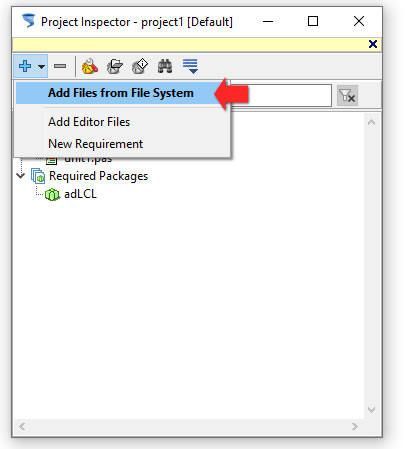Click inside the filter text field
This screenshot has width=414, height=449.
click(x=281, y=95)
